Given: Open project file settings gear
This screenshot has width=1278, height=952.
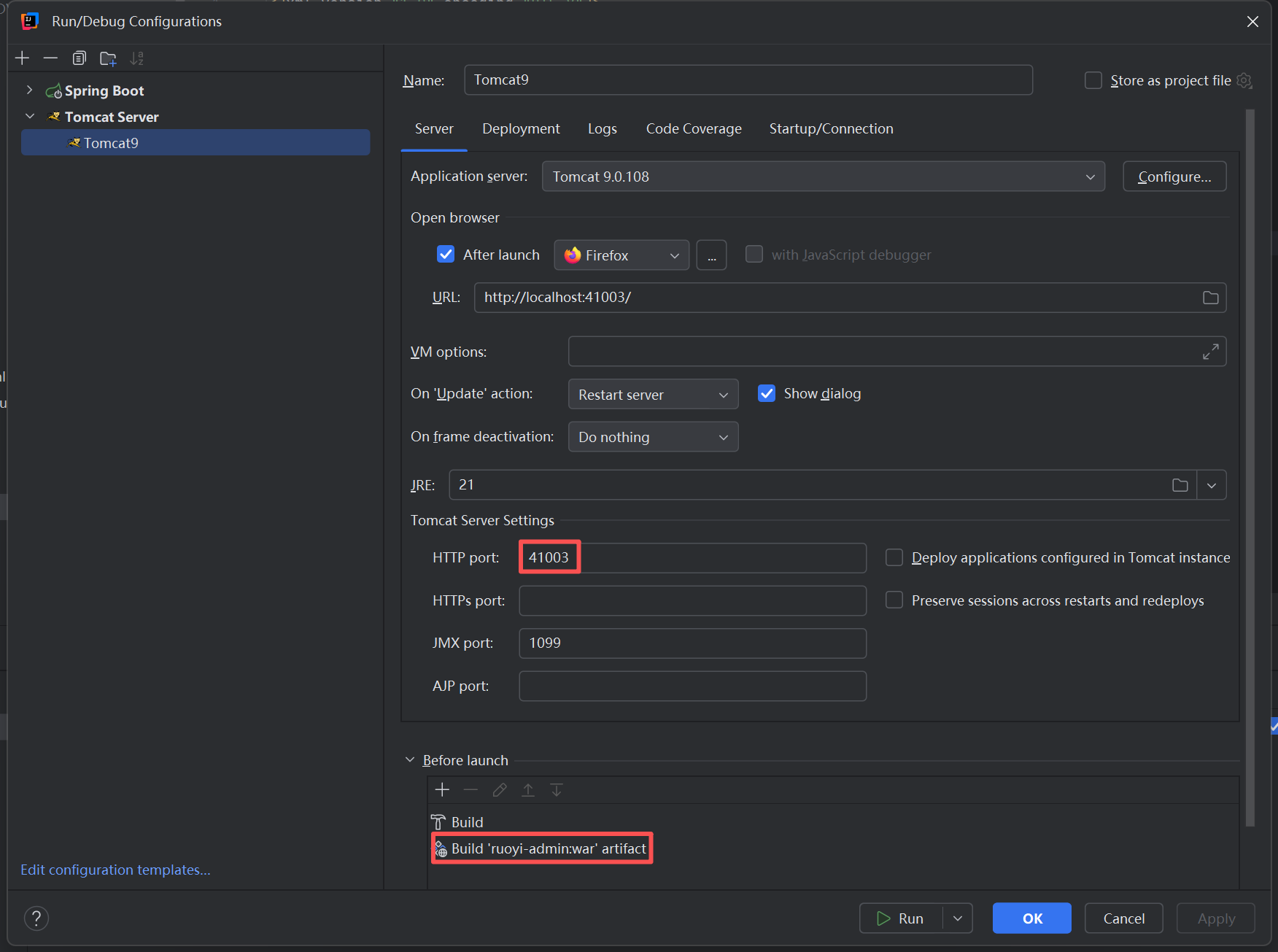Looking at the screenshot, I should tap(1244, 80).
